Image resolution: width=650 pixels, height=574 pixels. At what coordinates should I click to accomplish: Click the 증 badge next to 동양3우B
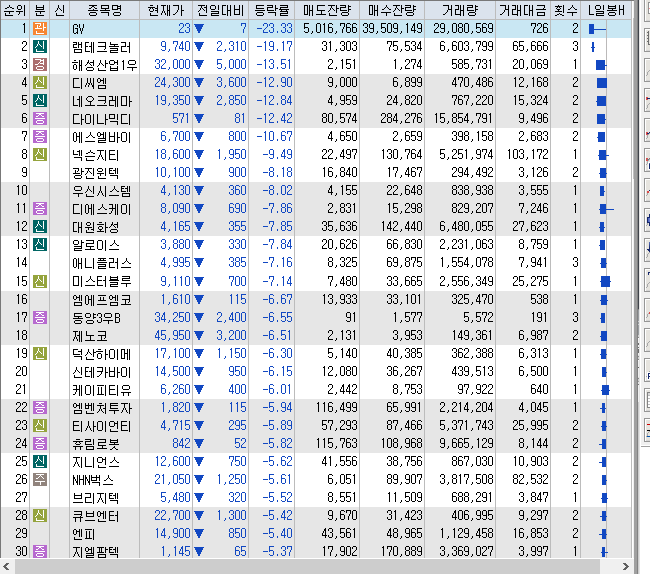pyautogui.click(x=40, y=318)
